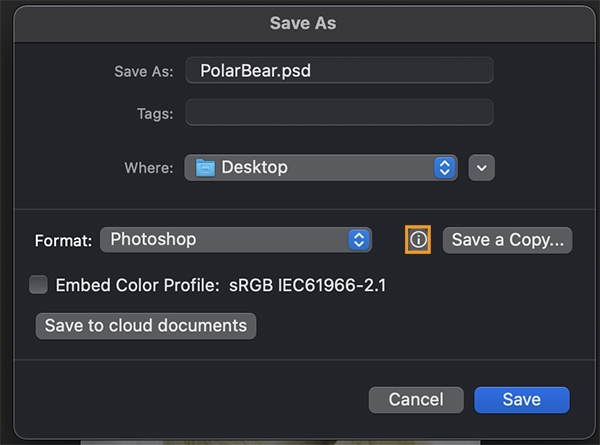Confirm with the blue Save button
The height and width of the screenshot is (445, 600).
tap(521, 400)
